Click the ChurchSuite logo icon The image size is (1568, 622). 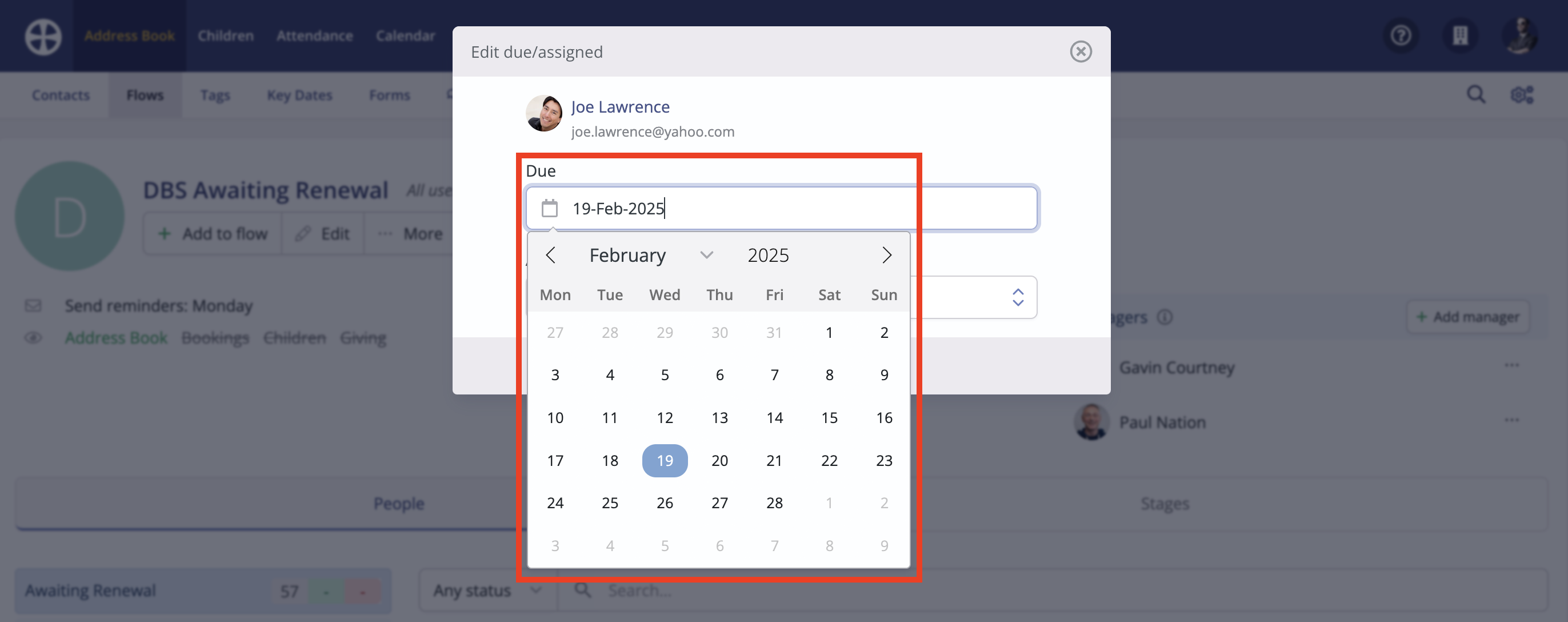43,37
